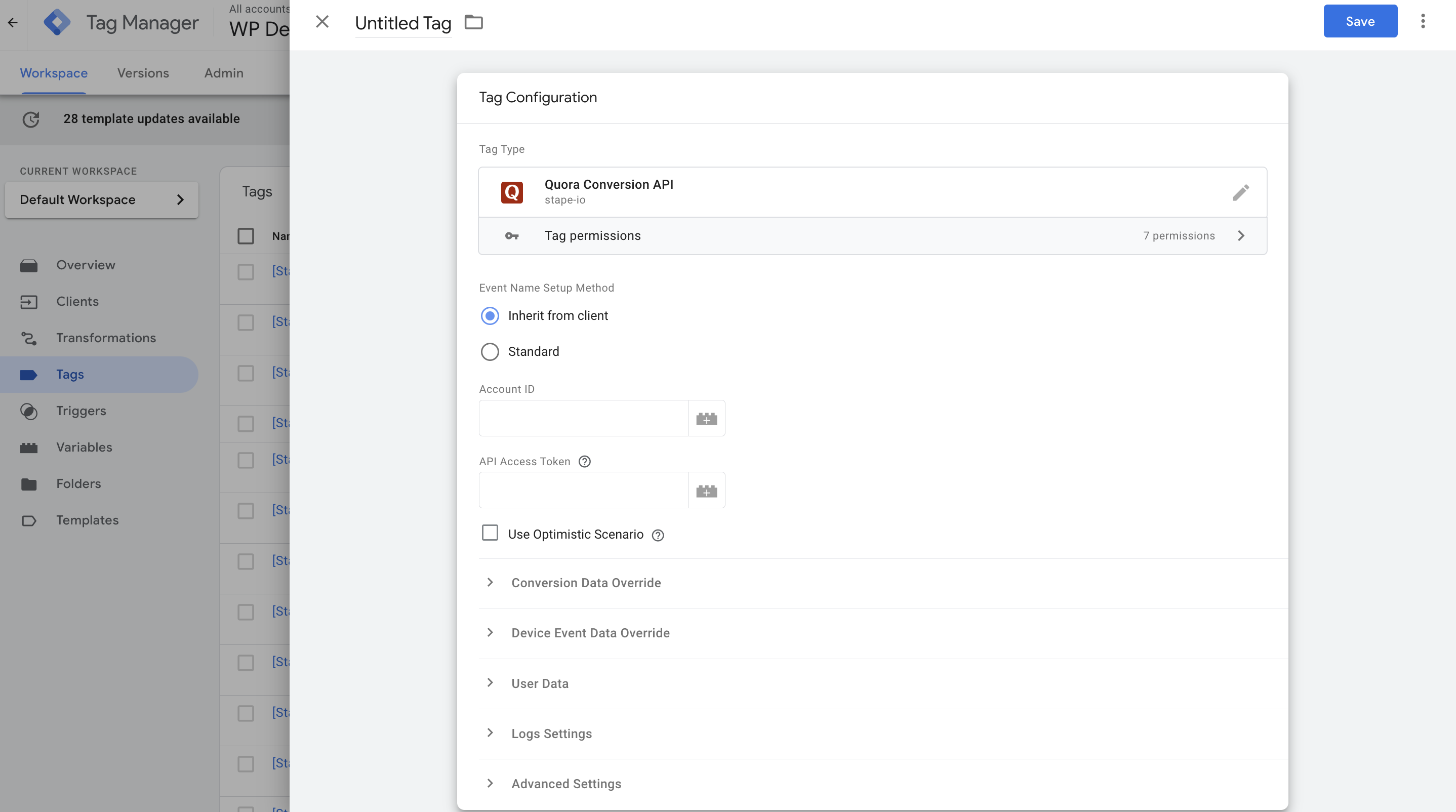Click the Variables sidebar icon
Viewport: 1456px width, 812px height.
coord(29,448)
